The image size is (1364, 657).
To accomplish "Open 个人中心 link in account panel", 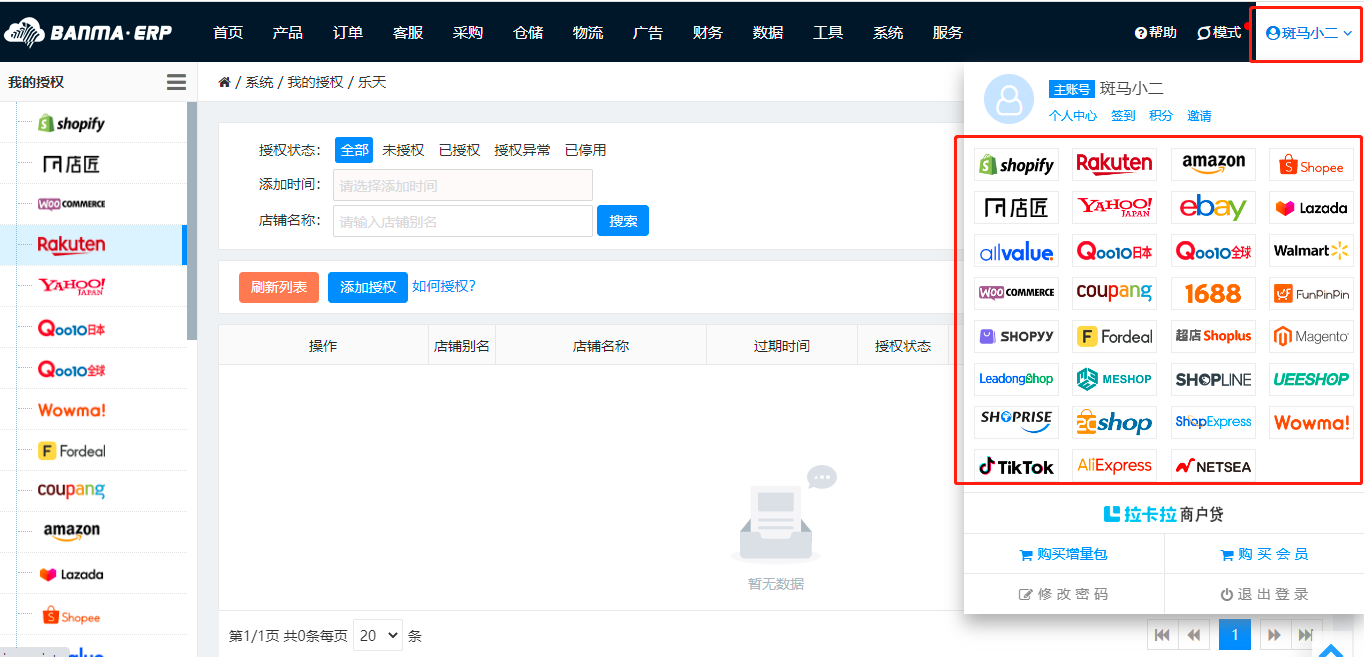I will [1073, 116].
